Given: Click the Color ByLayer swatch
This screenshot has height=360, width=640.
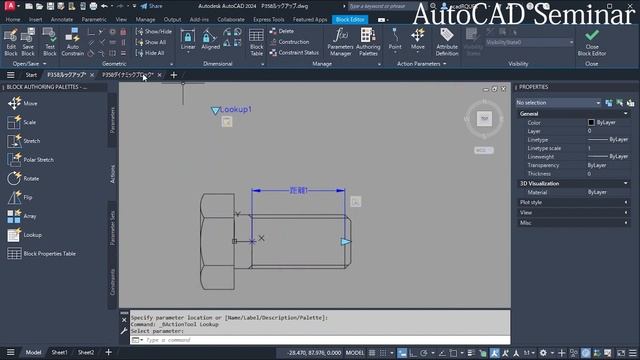Looking at the screenshot, I should tap(591, 122).
